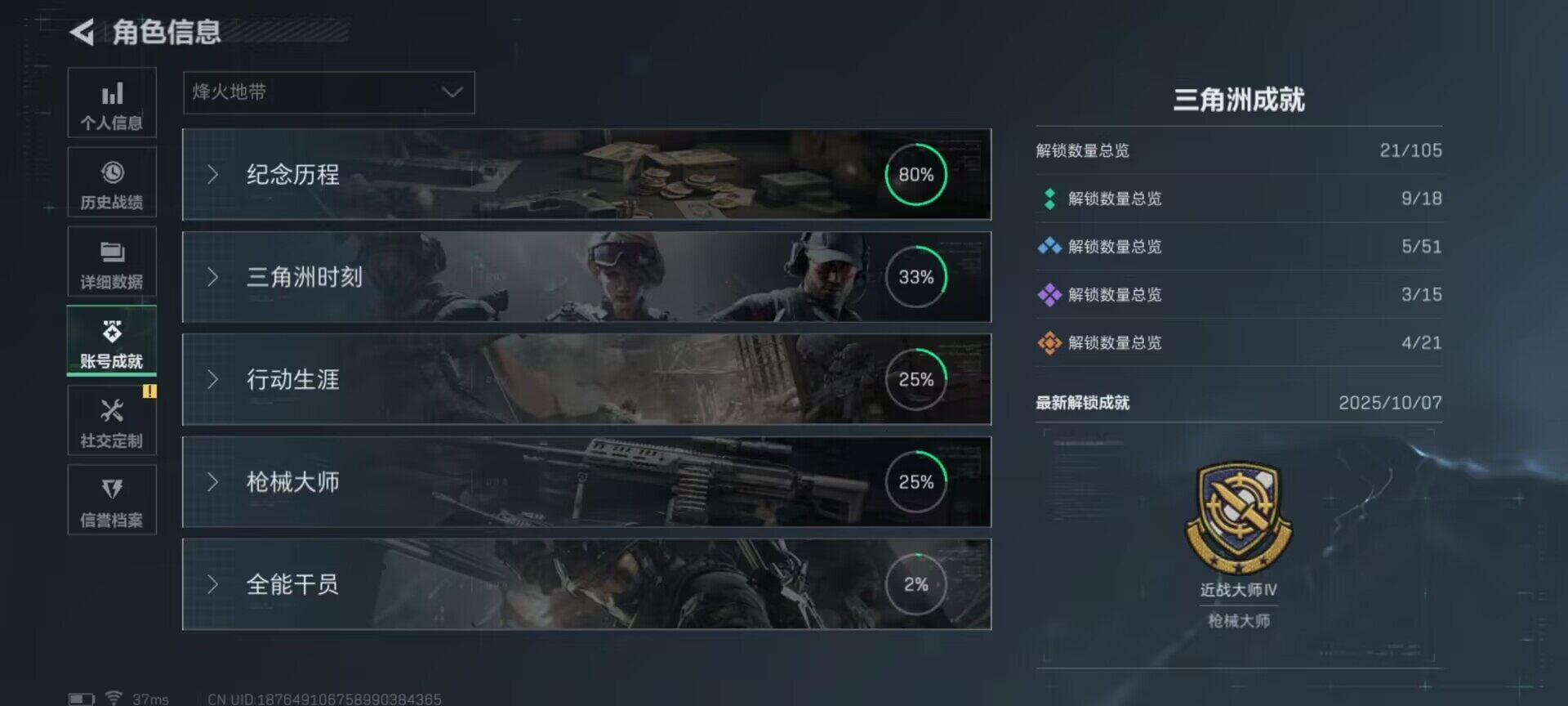Screen dimensions: 1568x706
Task: Go back using the arrow beside 角色信息
Action: [82, 33]
